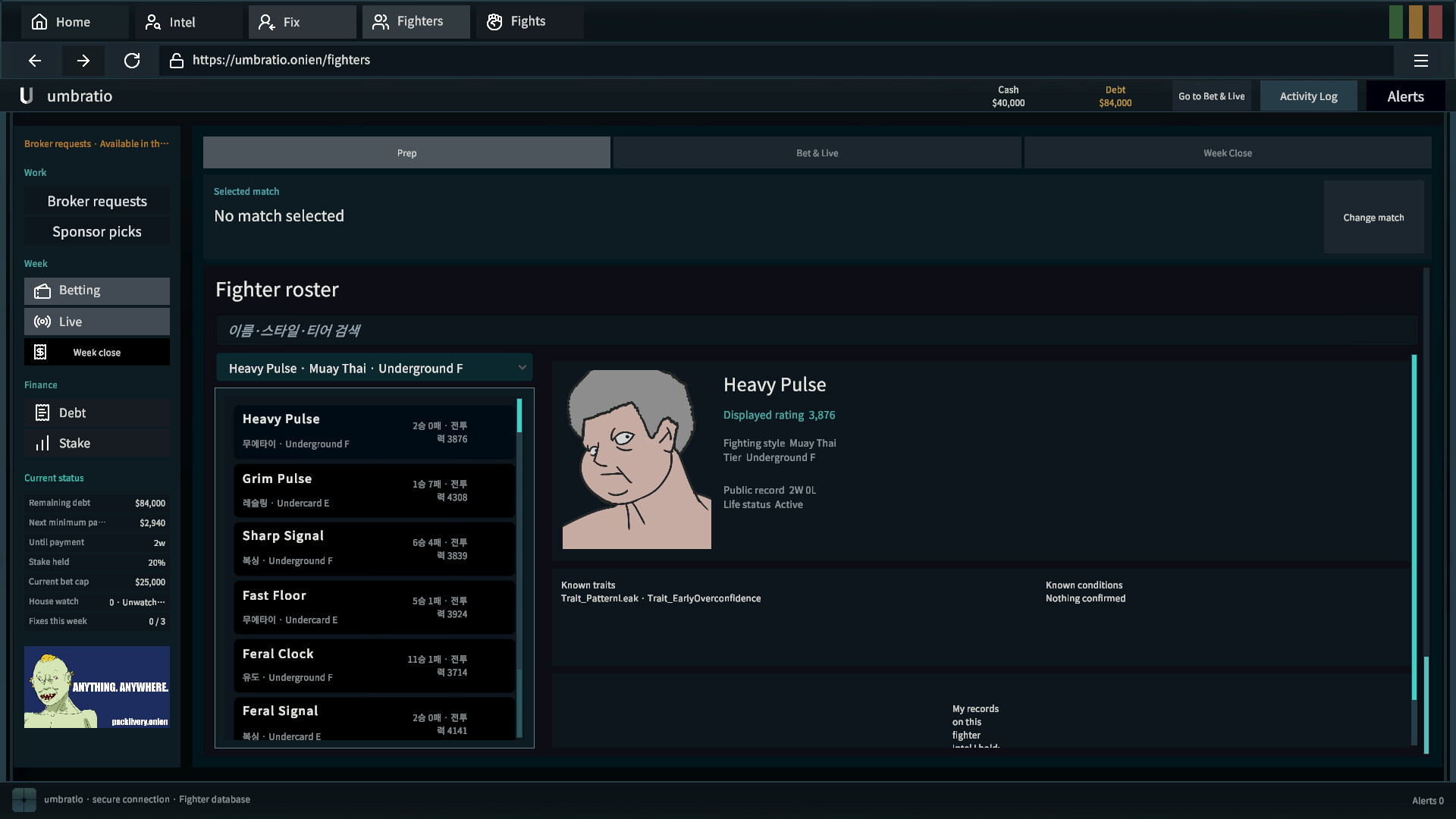Screen dimensions: 1456x819
Task: Click the Betting sidebar icon
Action: [x=42, y=291]
